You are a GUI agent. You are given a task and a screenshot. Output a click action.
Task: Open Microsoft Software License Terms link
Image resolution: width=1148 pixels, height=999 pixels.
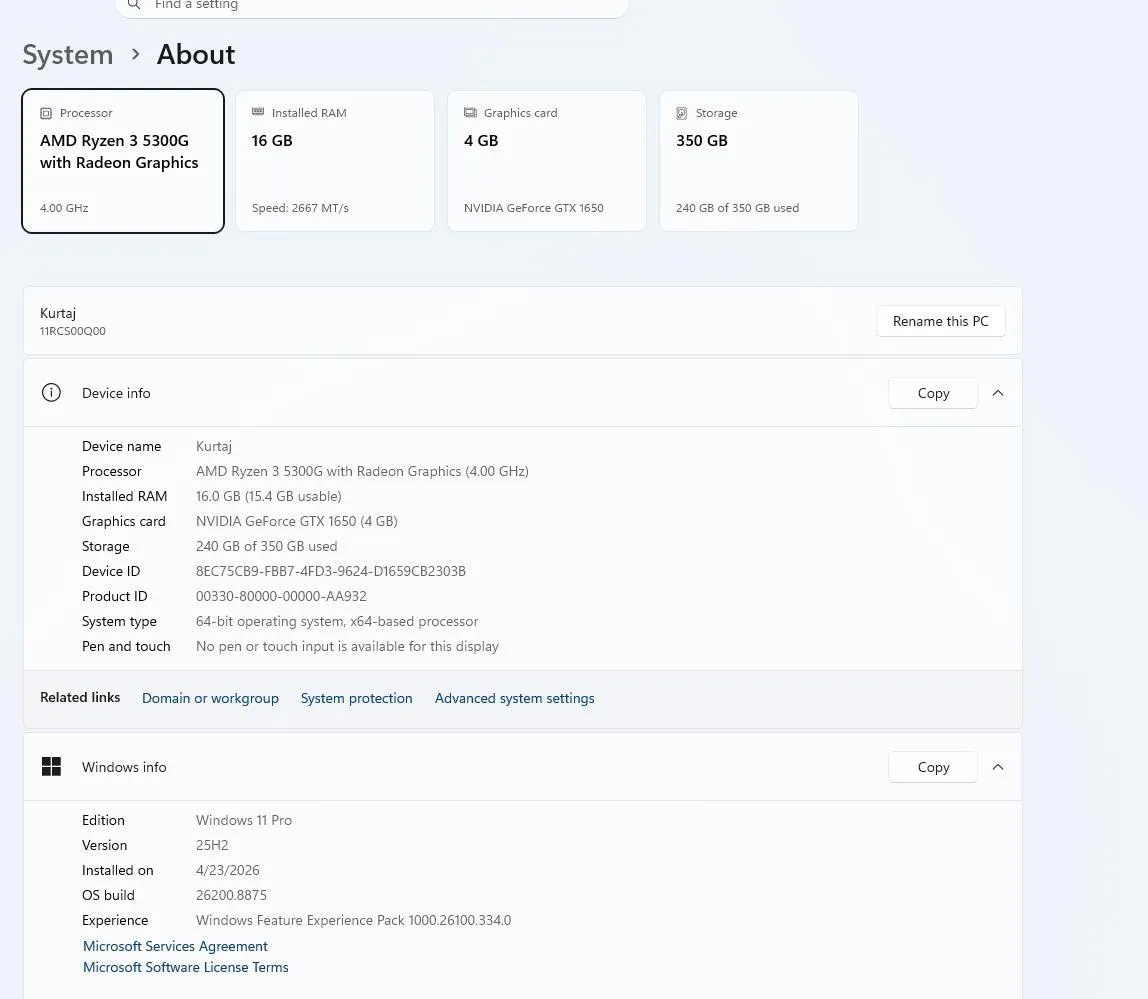185,968
